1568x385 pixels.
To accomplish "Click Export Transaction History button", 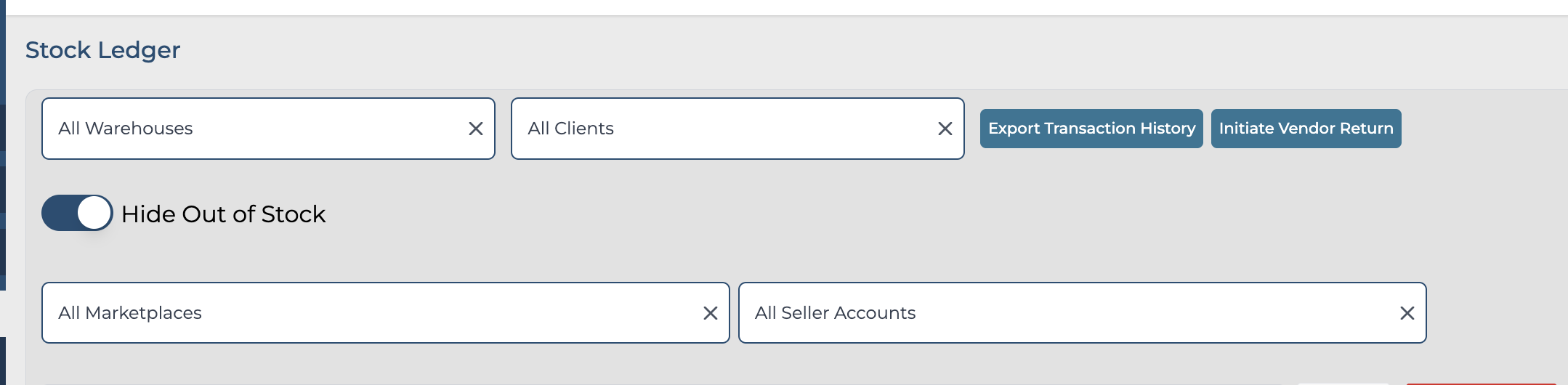I will tap(1091, 129).
